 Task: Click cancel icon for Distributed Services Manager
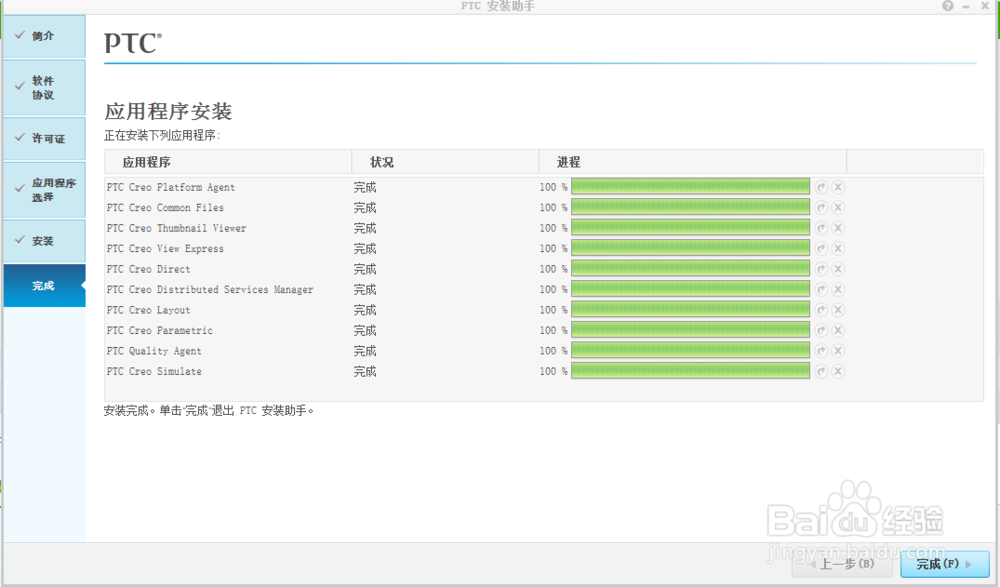click(838, 289)
